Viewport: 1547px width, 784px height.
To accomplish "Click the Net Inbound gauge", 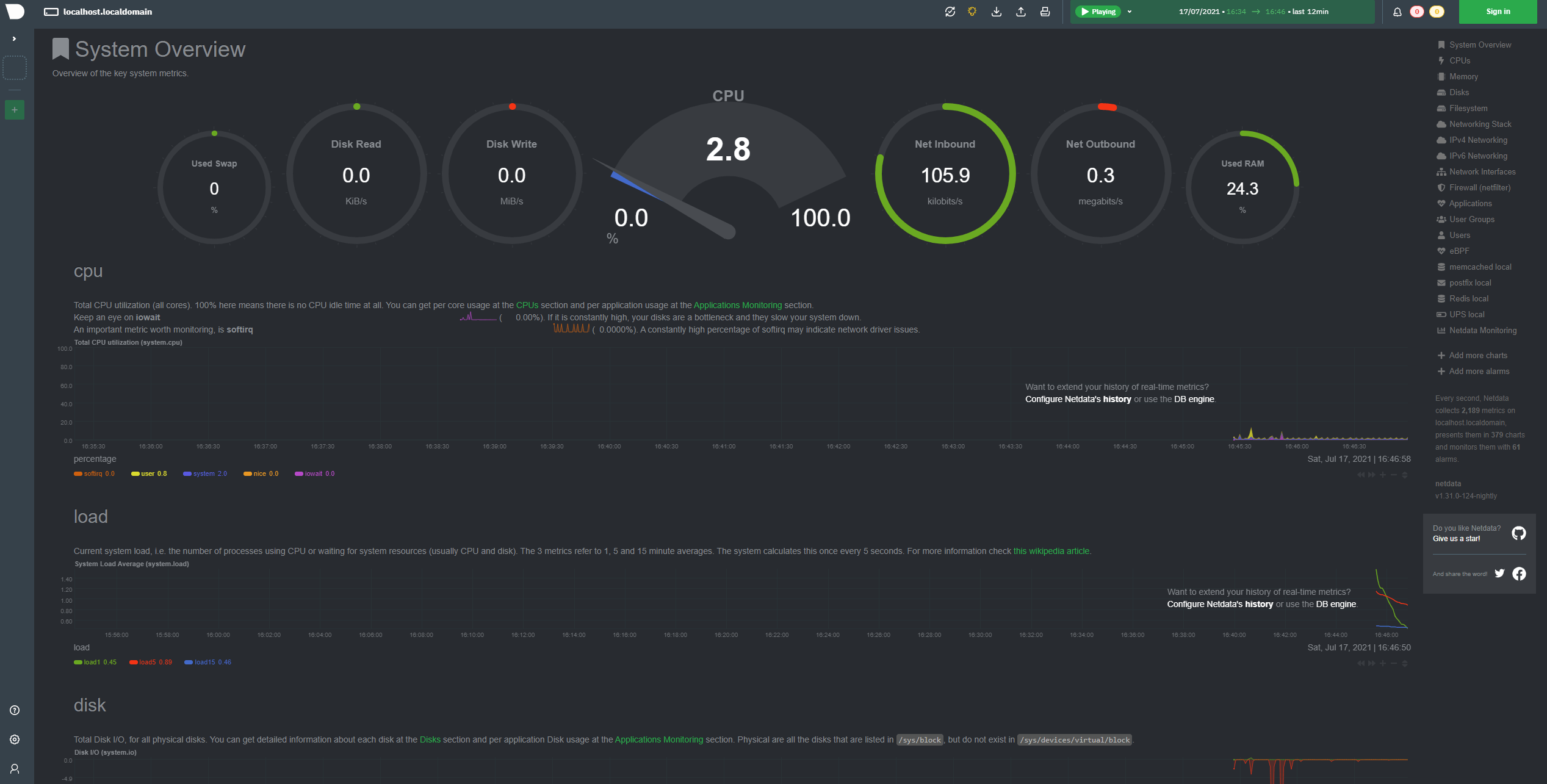I will point(945,174).
